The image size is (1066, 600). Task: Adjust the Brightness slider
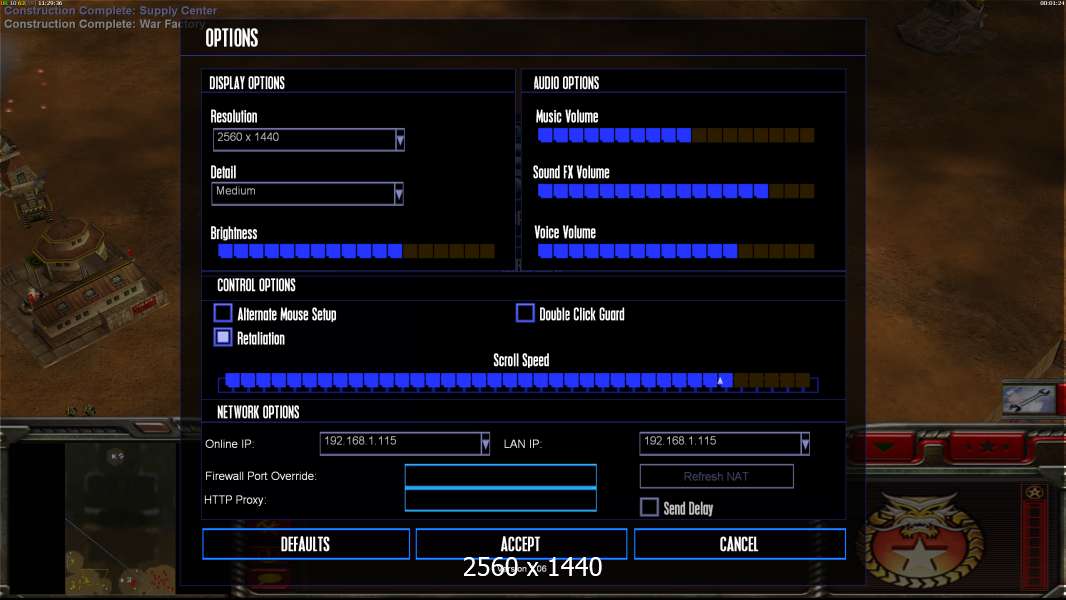pos(356,251)
